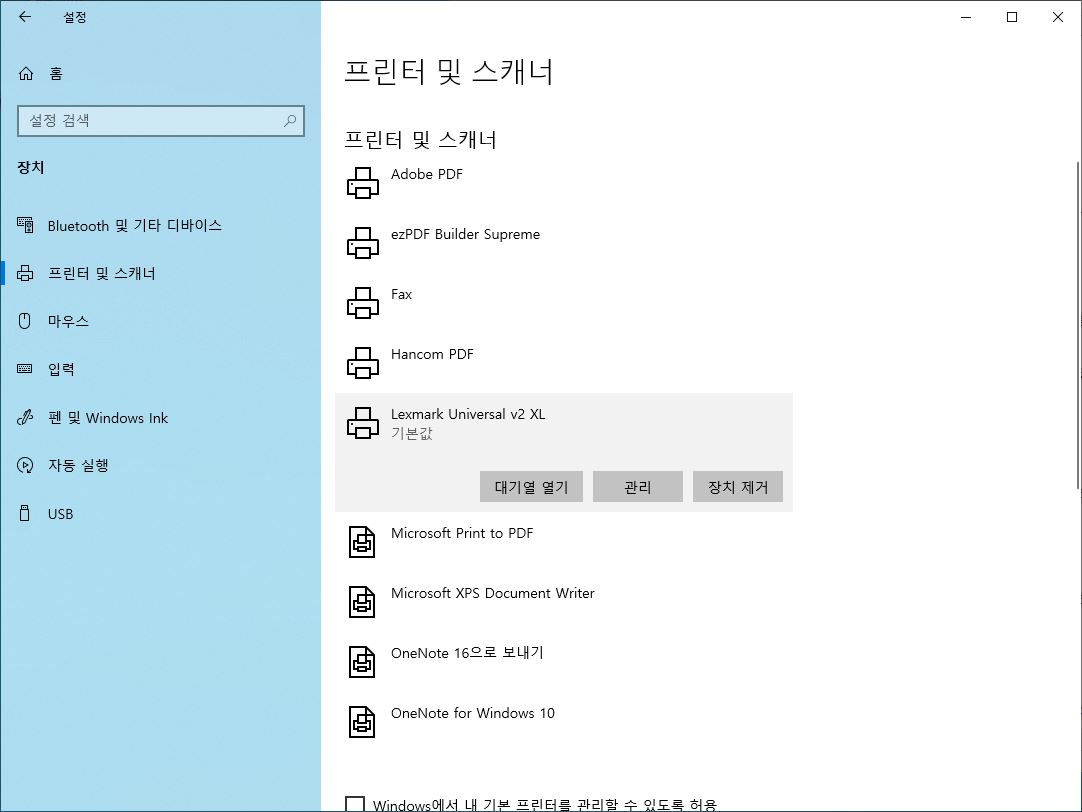
Task: Open the 마우스 settings page
Action: coord(68,321)
